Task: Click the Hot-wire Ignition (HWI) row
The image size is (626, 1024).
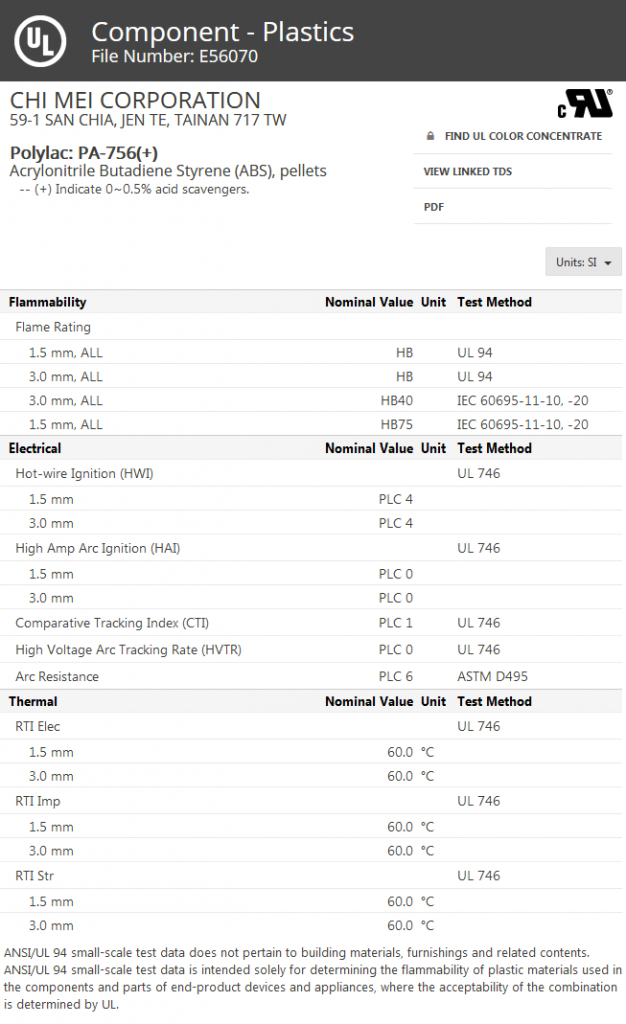Action: [x=84, y=473]
